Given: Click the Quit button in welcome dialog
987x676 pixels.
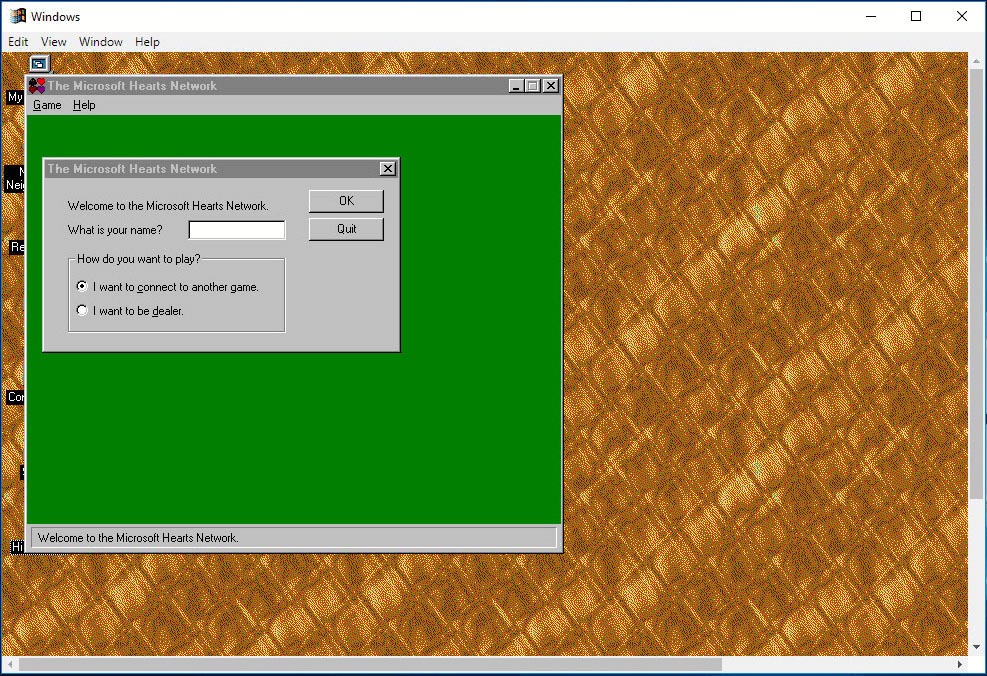Looking at the screenshot, I should tap(346, 229).
